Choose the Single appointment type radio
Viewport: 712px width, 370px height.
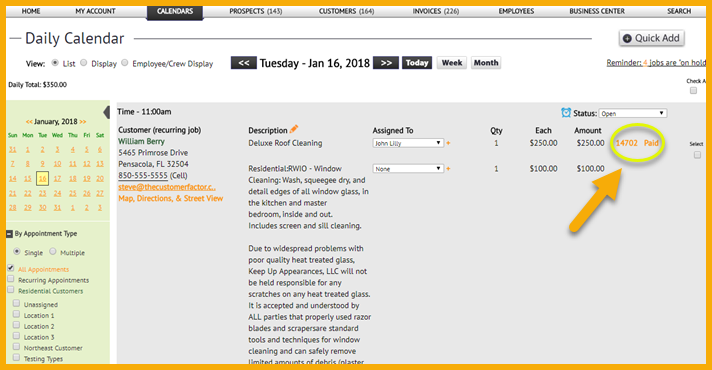(x=17, y=251)
